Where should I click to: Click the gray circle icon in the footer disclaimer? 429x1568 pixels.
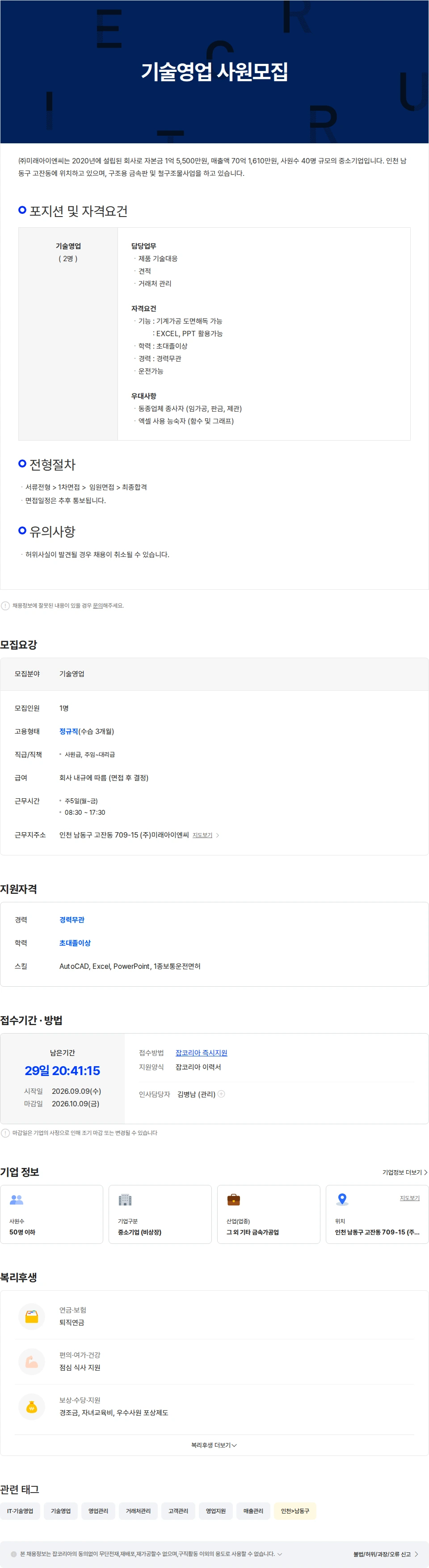pos(14,1553)
